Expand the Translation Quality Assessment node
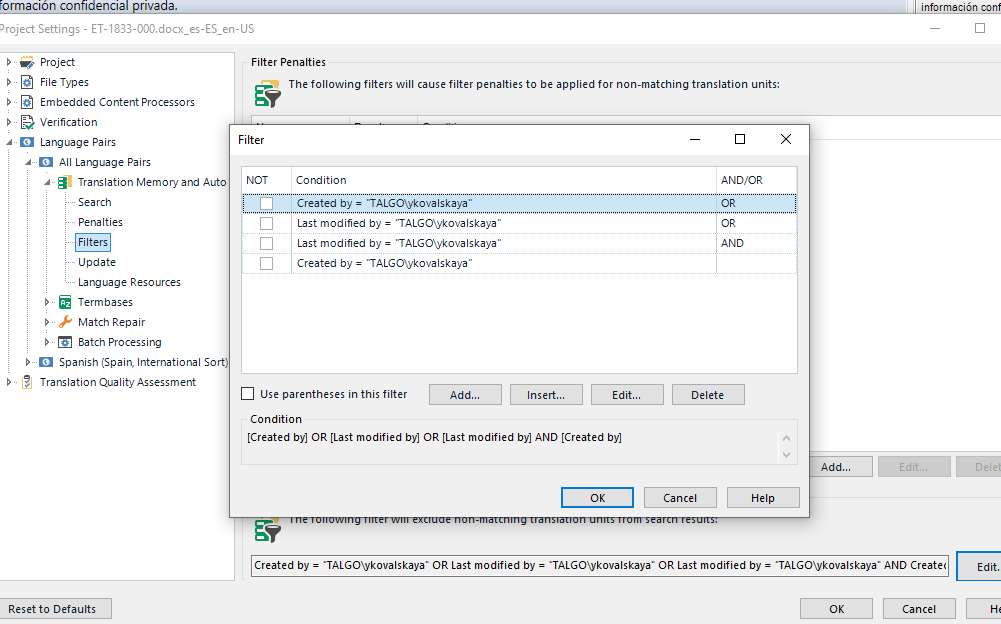 point(8,382)
